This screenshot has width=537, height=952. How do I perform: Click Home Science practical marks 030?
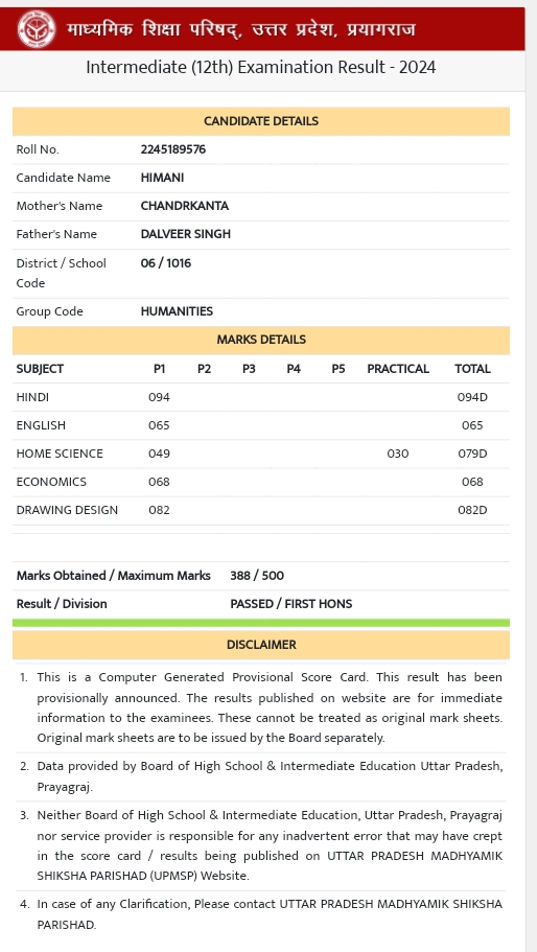click(x=398, y=454)
